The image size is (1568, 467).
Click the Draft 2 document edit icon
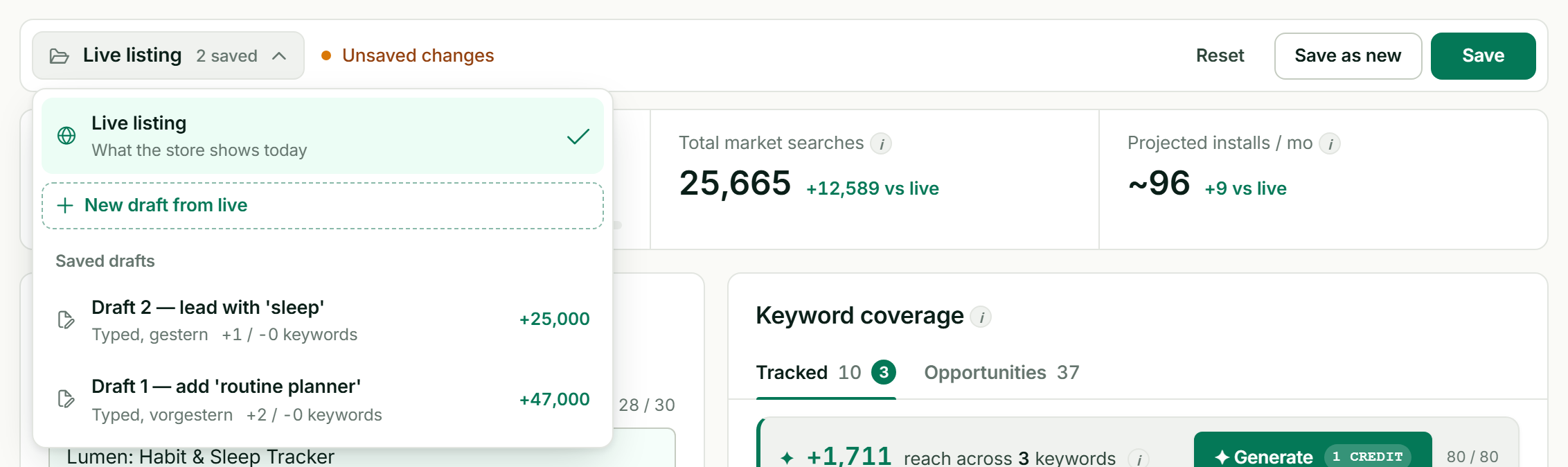66,319
